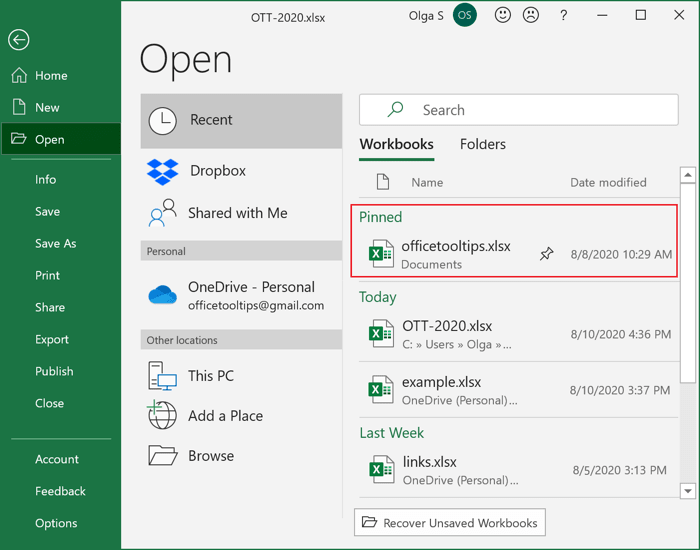Select Open in the left sidebar
Image resolution: width=700 pixels, height=550 pixels.
[60, 139]
